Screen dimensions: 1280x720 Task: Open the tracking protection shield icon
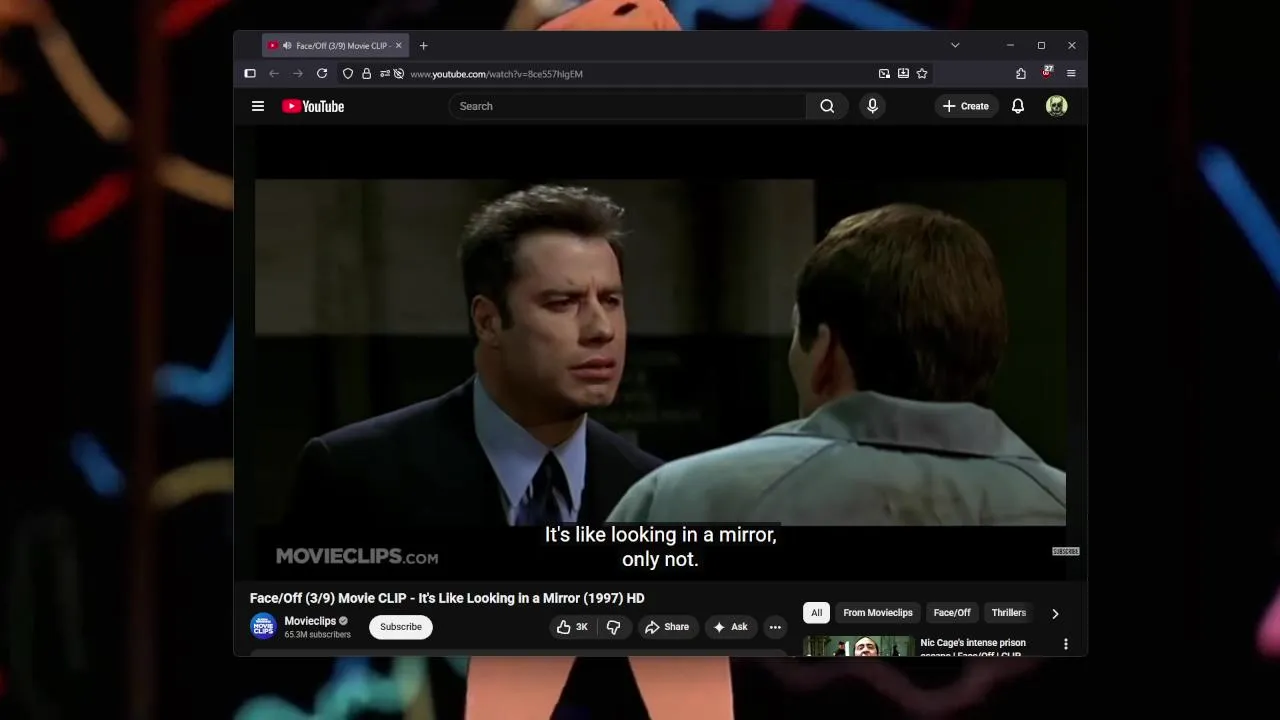(x=348, y=74)
